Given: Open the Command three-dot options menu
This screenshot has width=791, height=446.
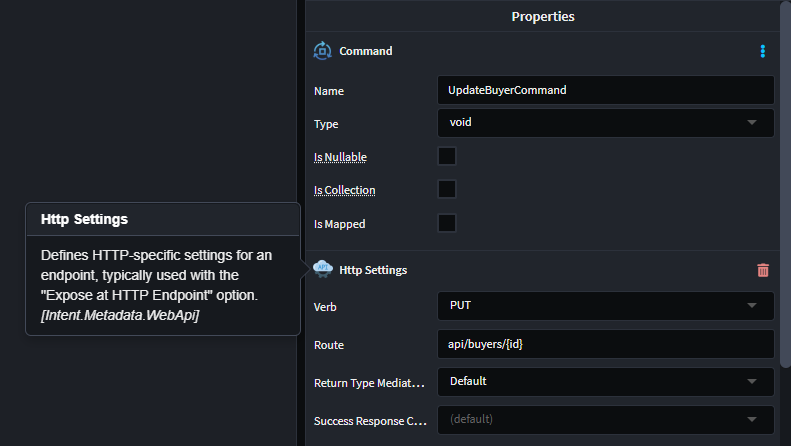Looking at the screenshot, I should [x=762, y=51].
